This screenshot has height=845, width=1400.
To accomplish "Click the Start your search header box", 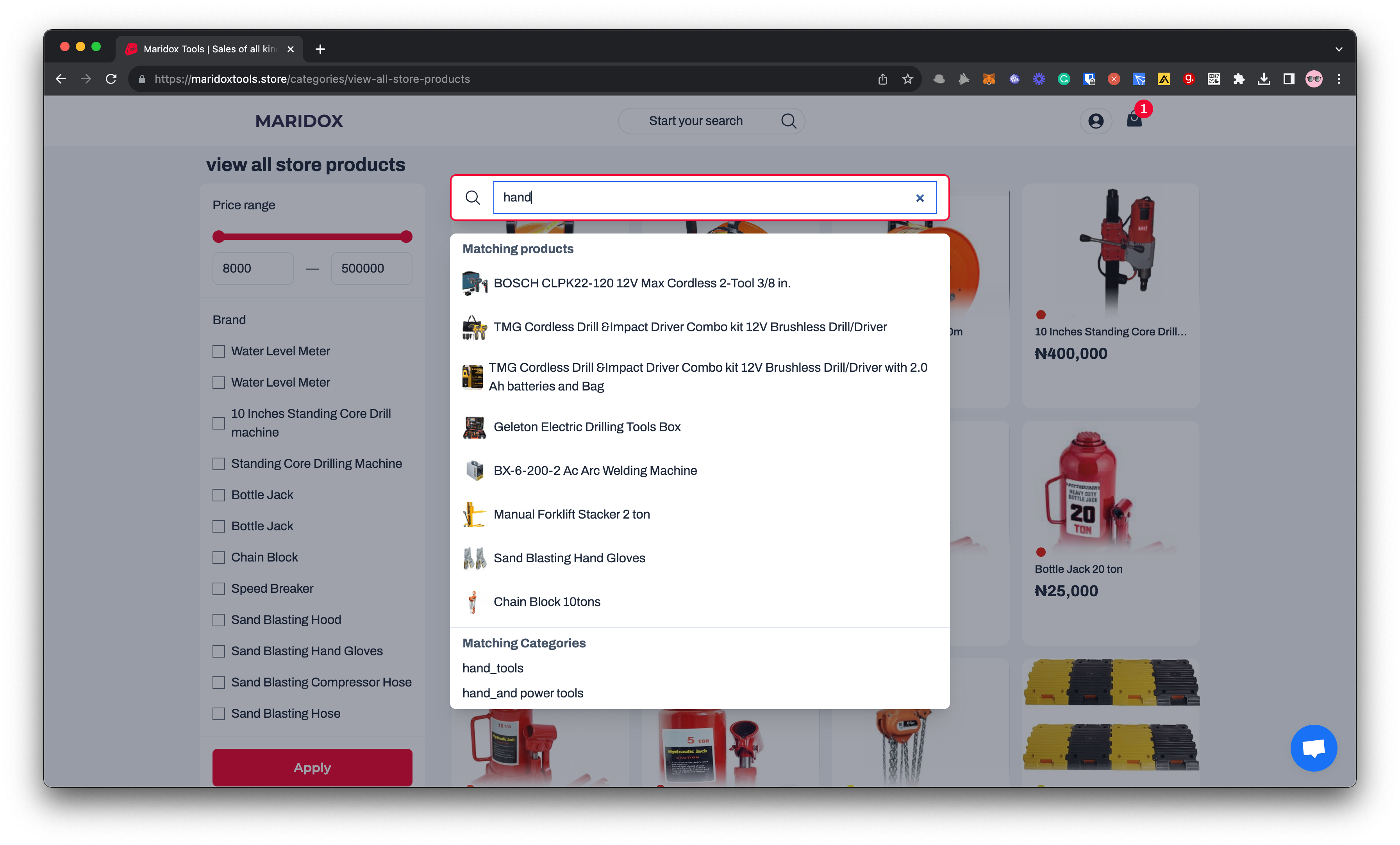I will 711,121.
